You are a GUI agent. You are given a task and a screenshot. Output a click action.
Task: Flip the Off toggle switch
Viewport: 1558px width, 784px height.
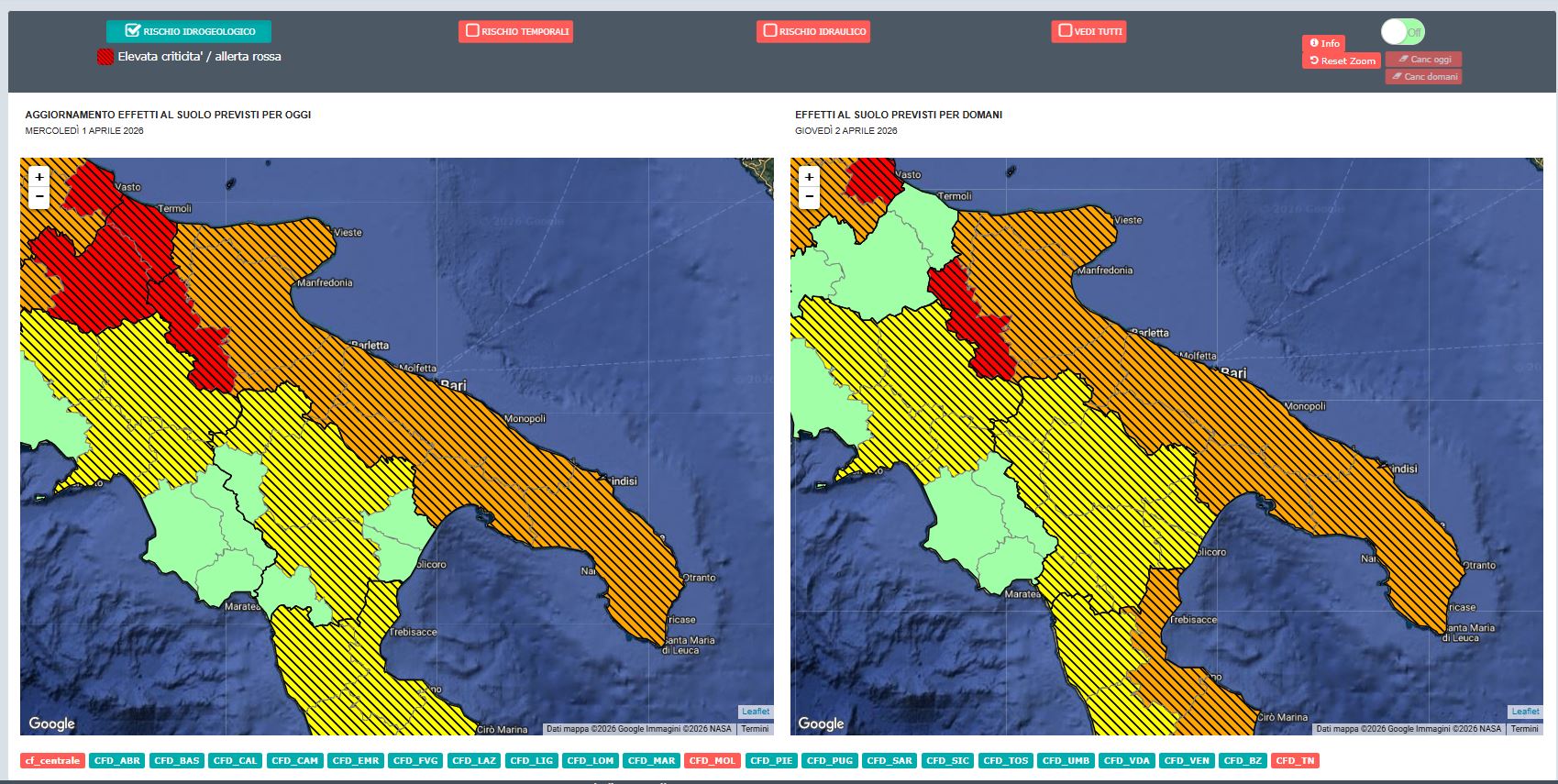(1402, 32)
